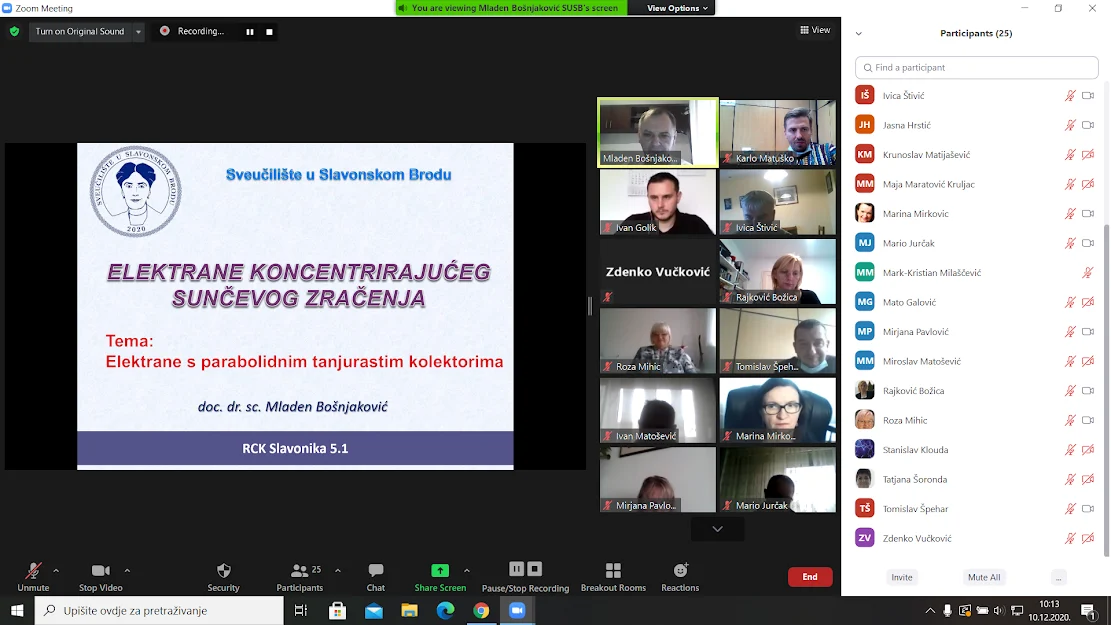Select Ivan Golik's video thumbnail
Screen dimensions: 1111x625
658,202
